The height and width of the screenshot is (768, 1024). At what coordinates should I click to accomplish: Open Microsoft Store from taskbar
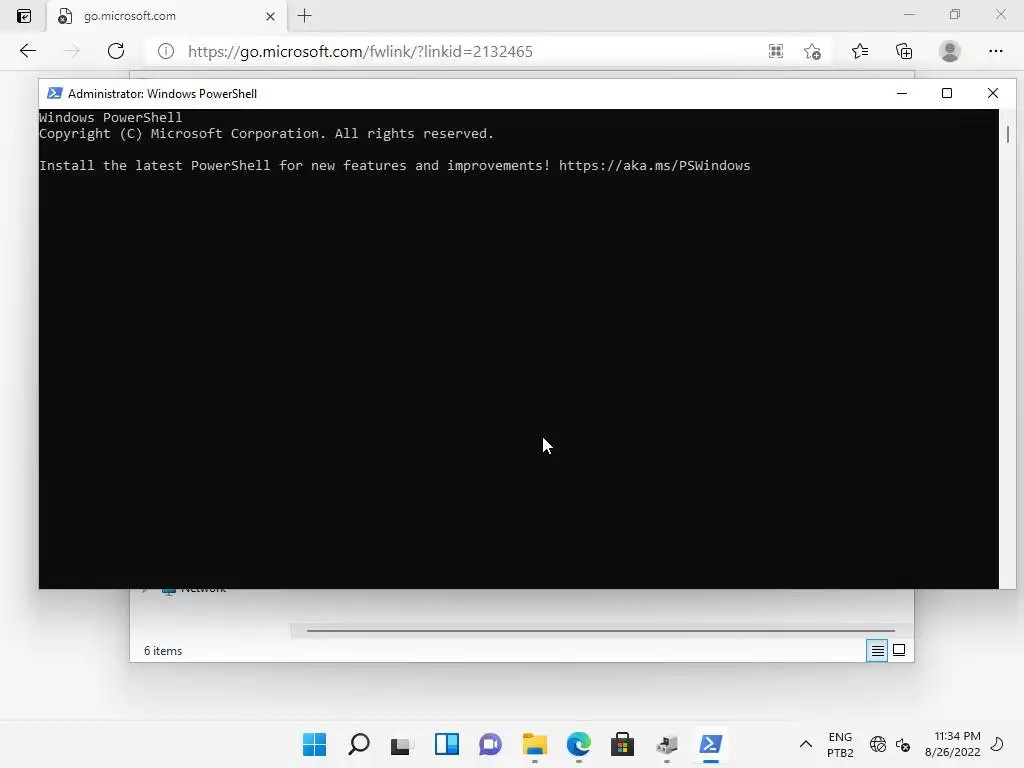click(622, 744)
